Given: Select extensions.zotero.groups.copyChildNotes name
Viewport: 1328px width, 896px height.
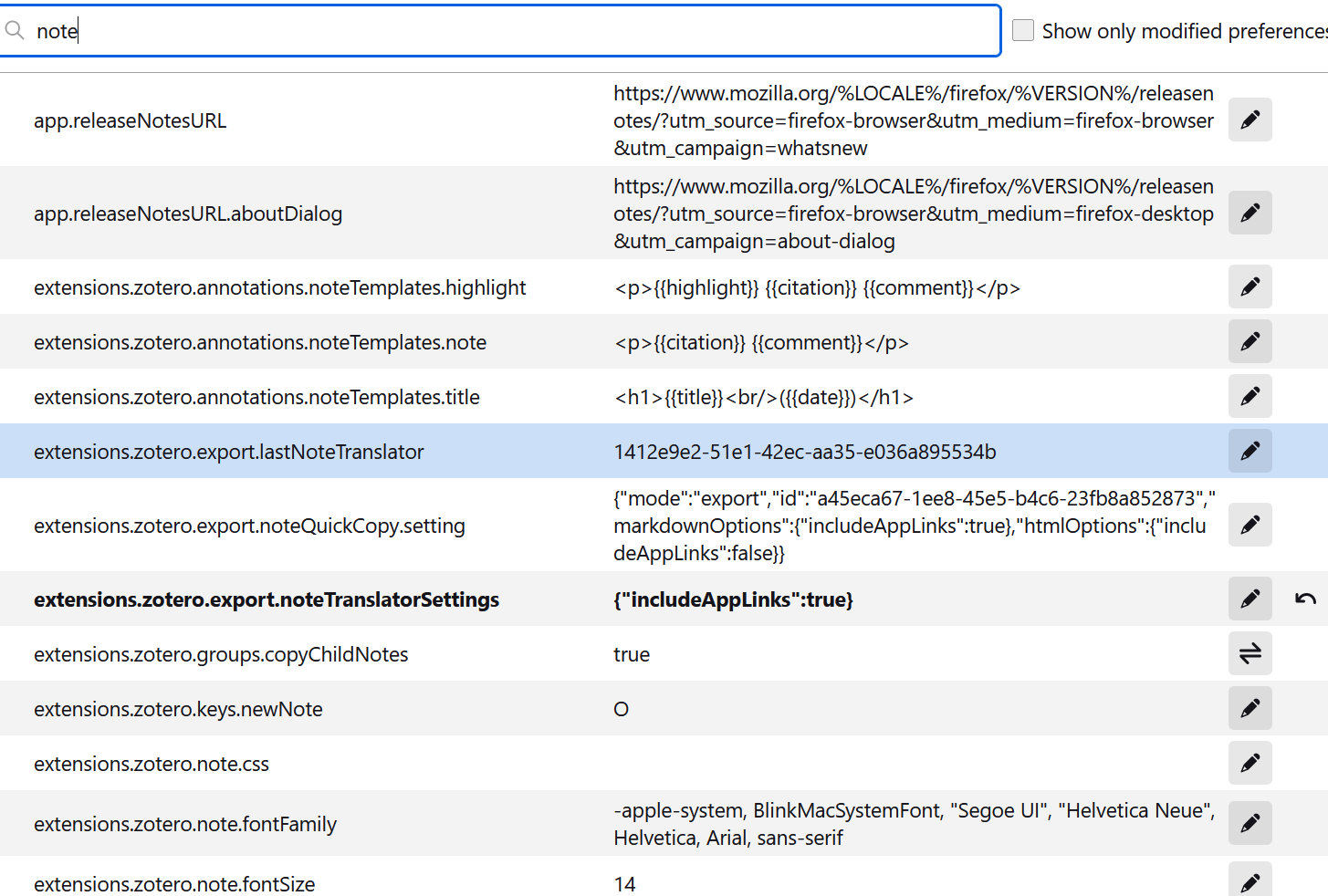Looking at the screenshot, I should [x=221, y=654].
